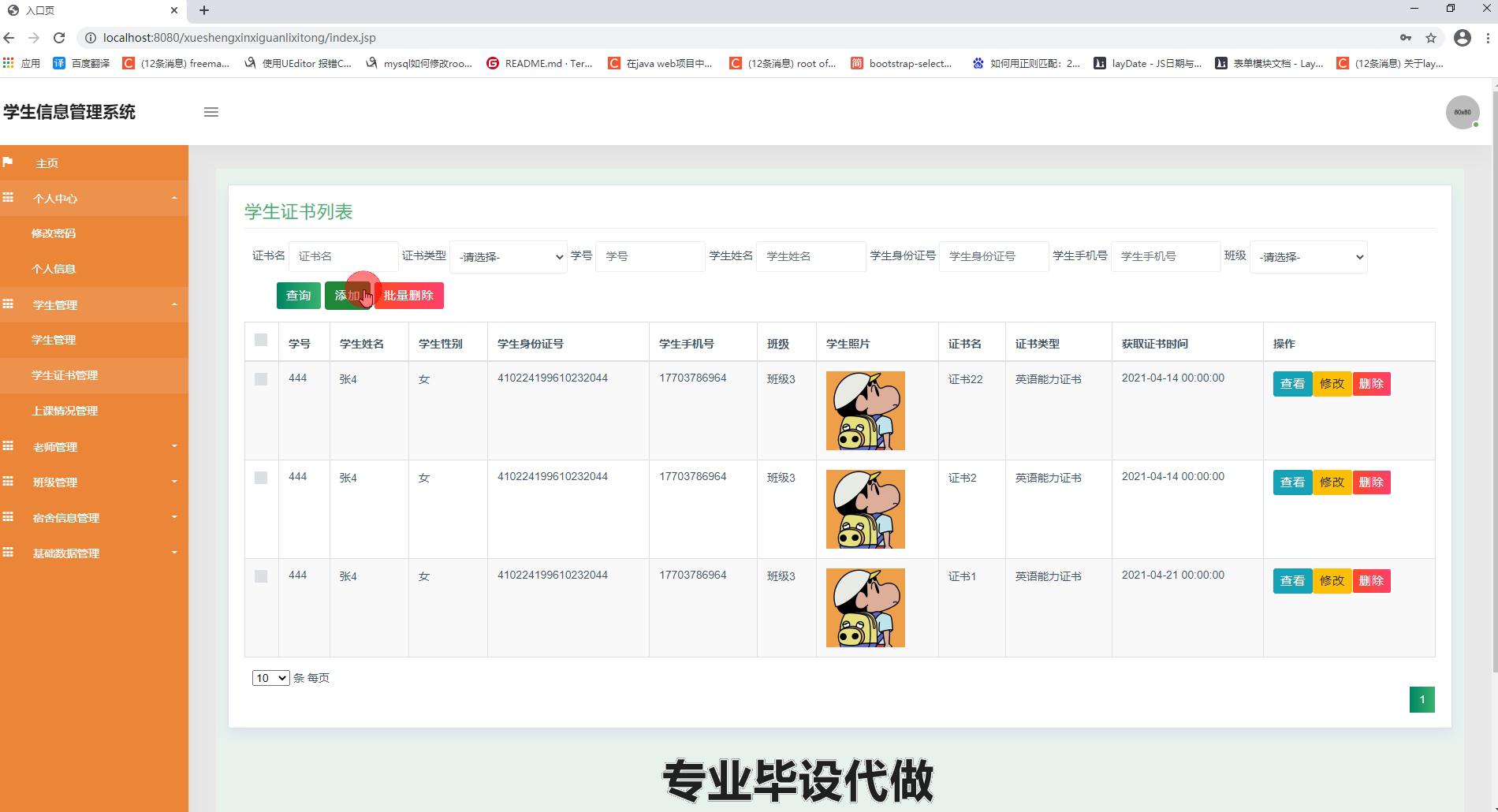This screenshot has height=812, width=1498.
Task: Click inside the 证书名 input field
Action: click(x=343, y=256)
